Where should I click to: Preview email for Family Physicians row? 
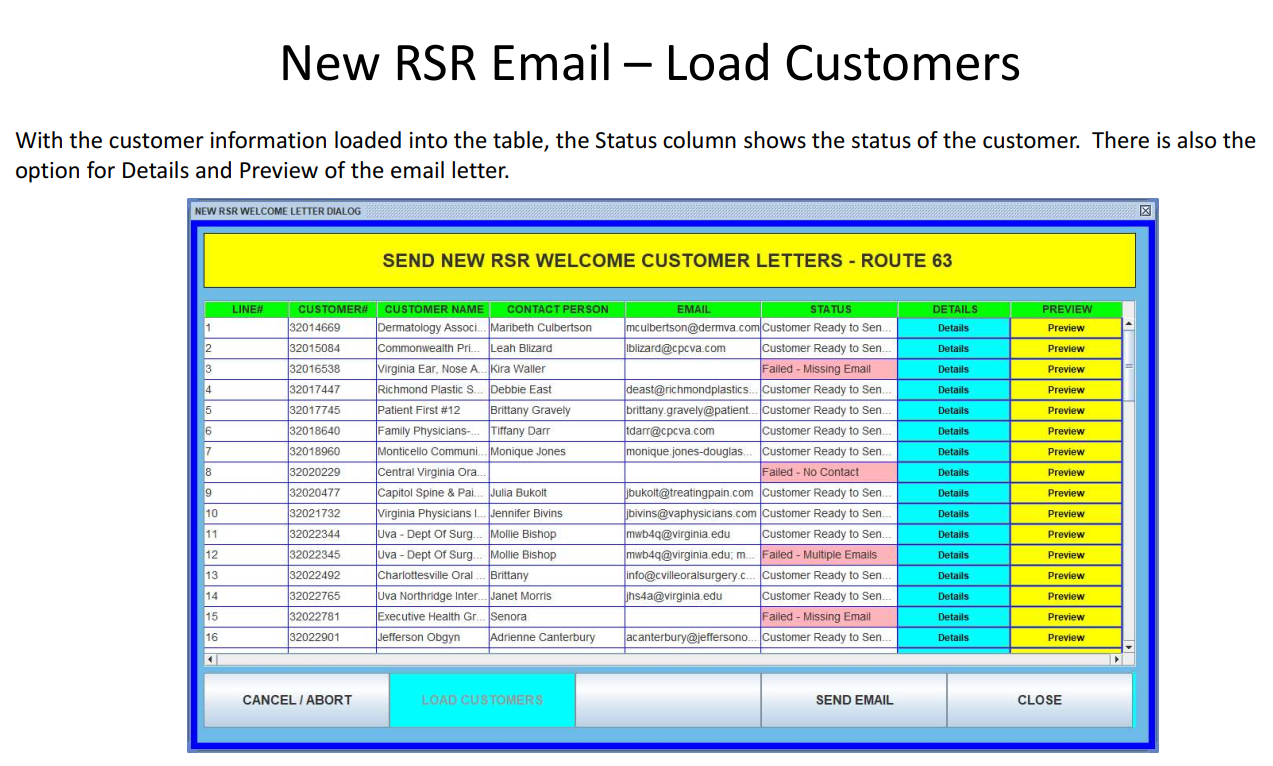pos(1066,431)
